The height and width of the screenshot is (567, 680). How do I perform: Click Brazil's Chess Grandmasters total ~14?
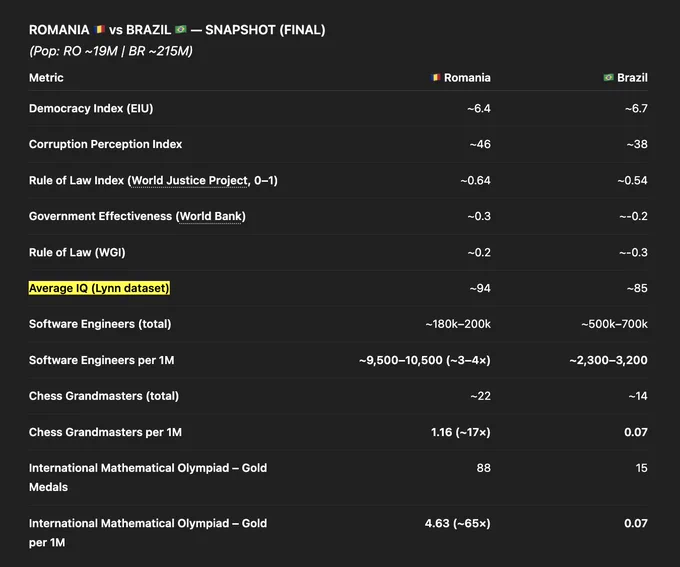point(638,396)
